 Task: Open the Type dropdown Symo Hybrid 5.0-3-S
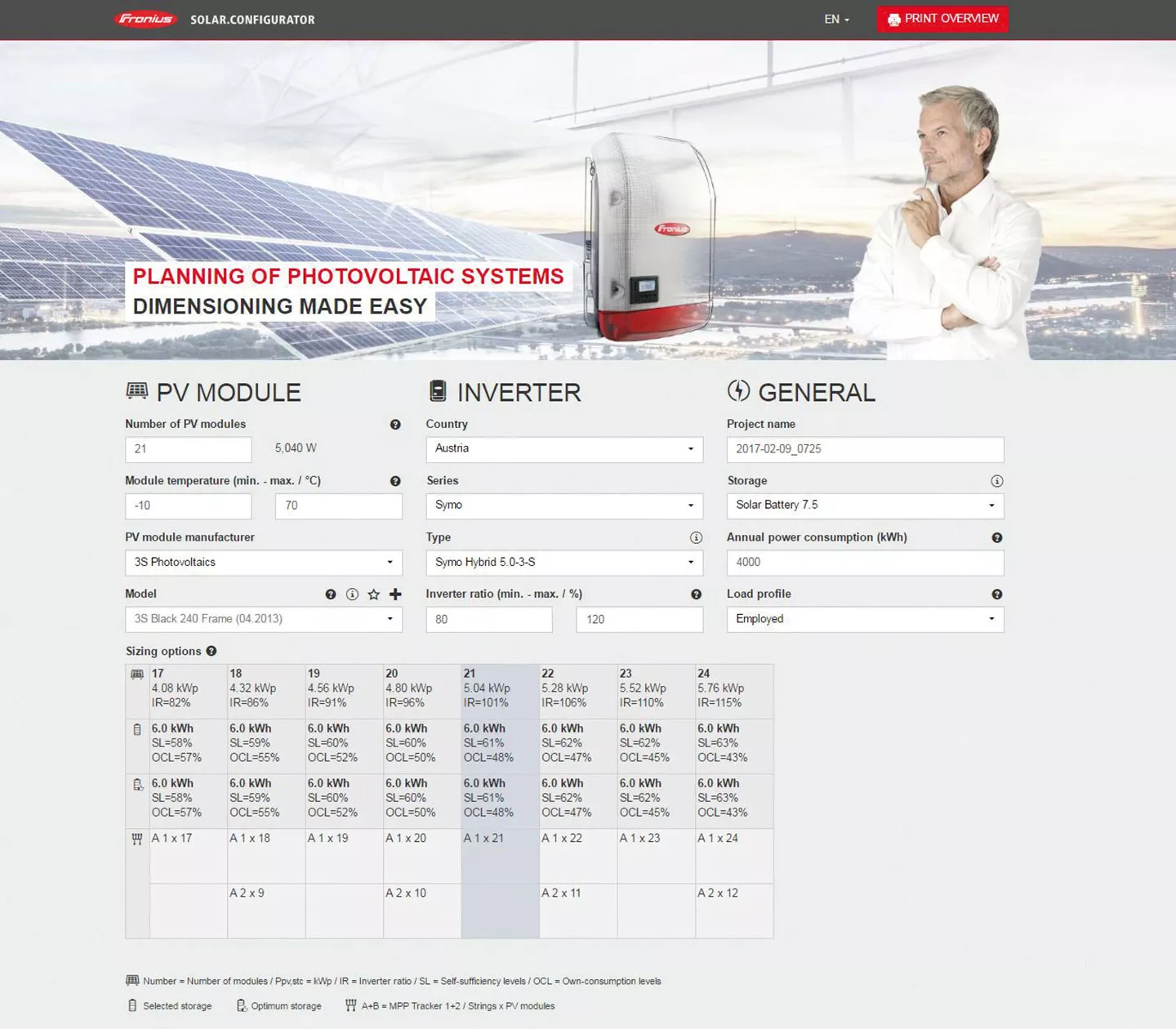point(564,562)
